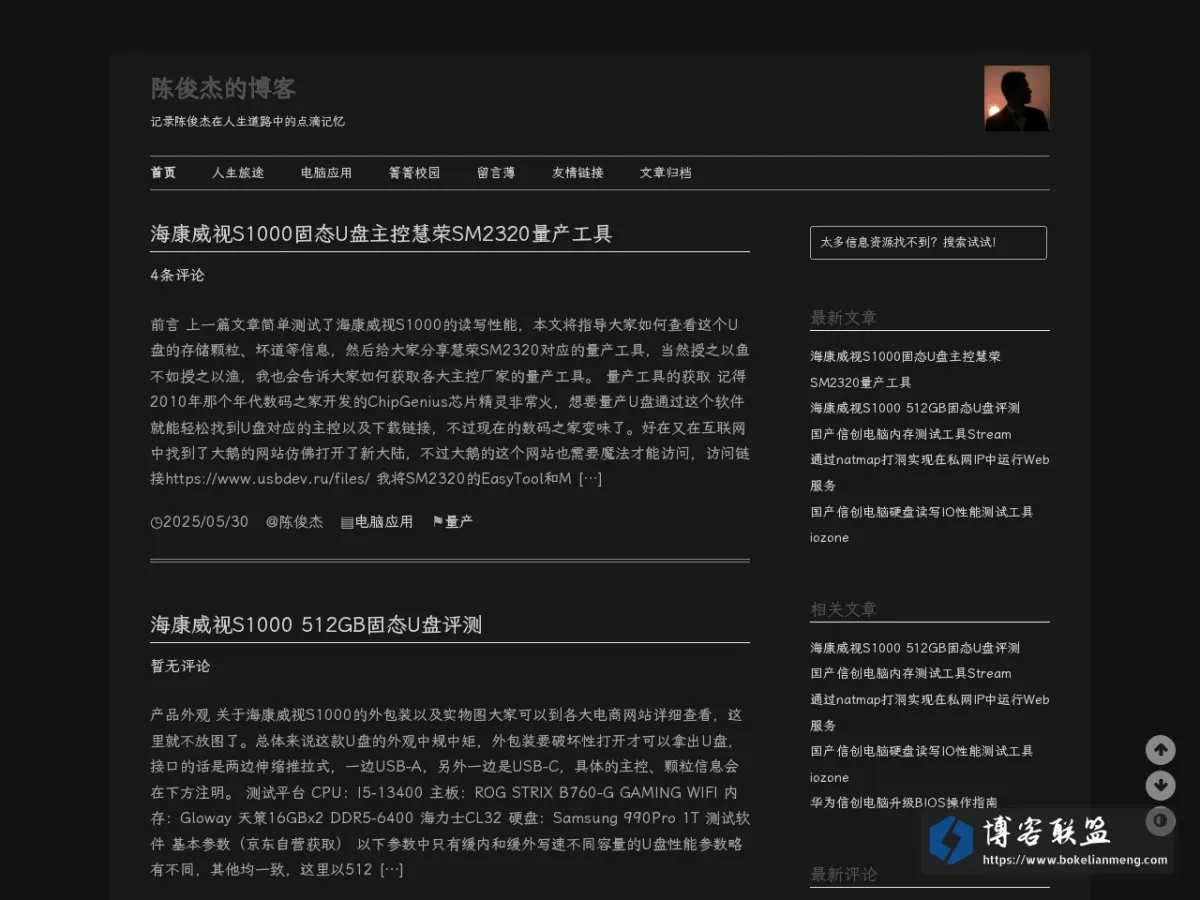Click the 最新文章 sidebar heading
This screenshot has height=900, width=1200.
tap(843, 318)
